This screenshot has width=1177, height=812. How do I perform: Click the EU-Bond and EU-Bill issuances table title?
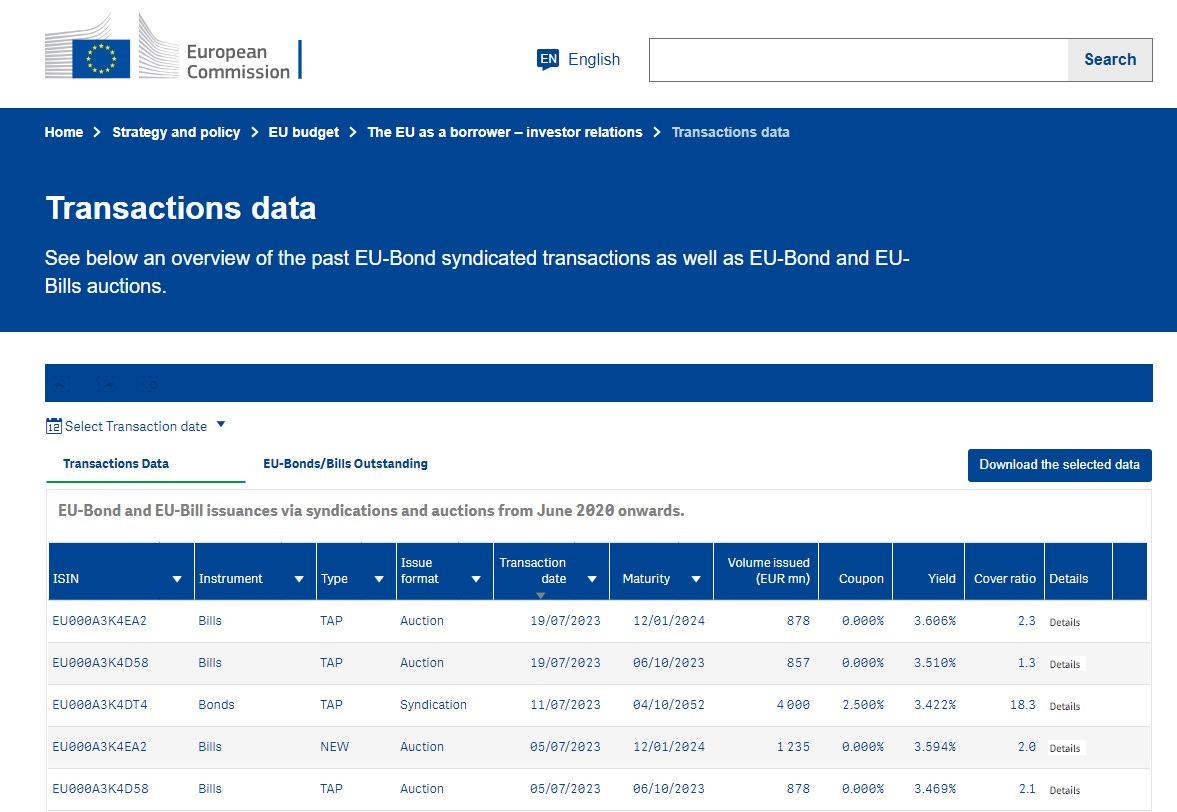coord(371,511)
